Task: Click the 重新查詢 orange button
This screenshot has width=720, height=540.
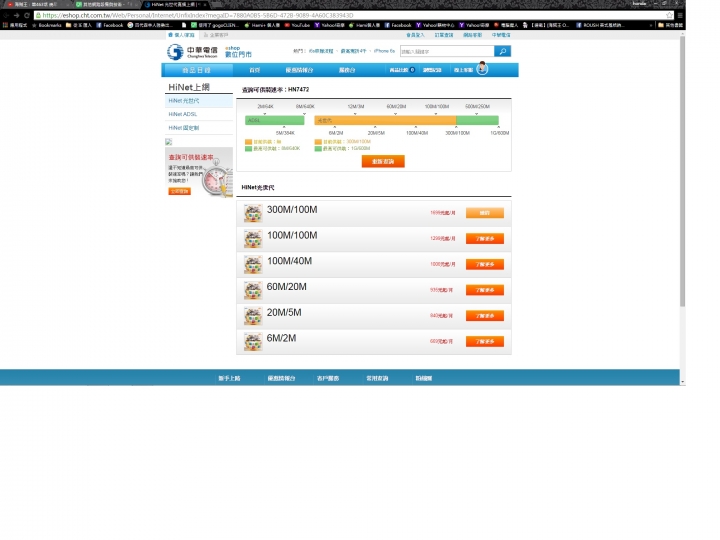Action: (383, 161)
